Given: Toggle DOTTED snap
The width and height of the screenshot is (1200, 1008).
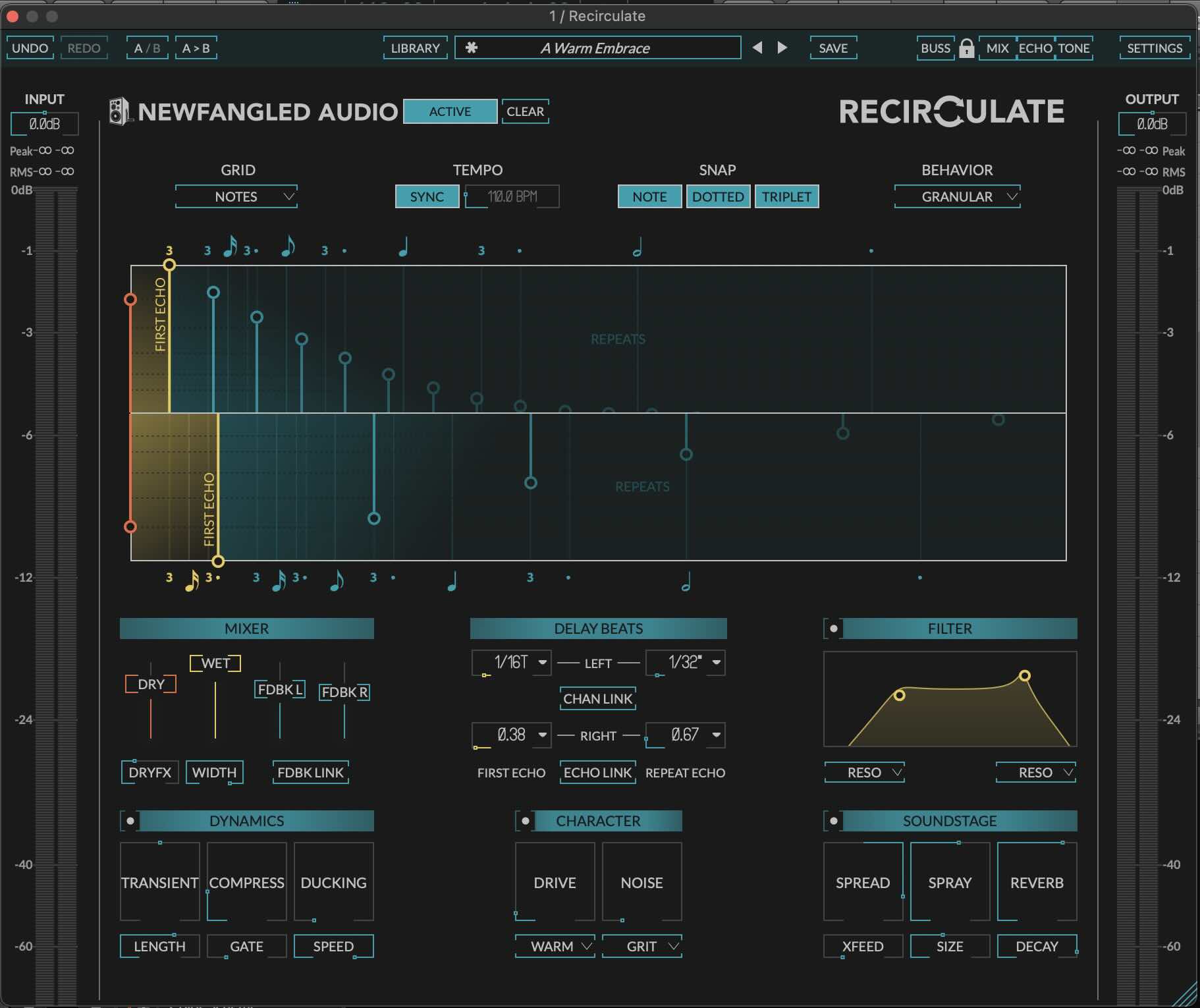Looking at the screenshot, I should [x=718, y=196].
